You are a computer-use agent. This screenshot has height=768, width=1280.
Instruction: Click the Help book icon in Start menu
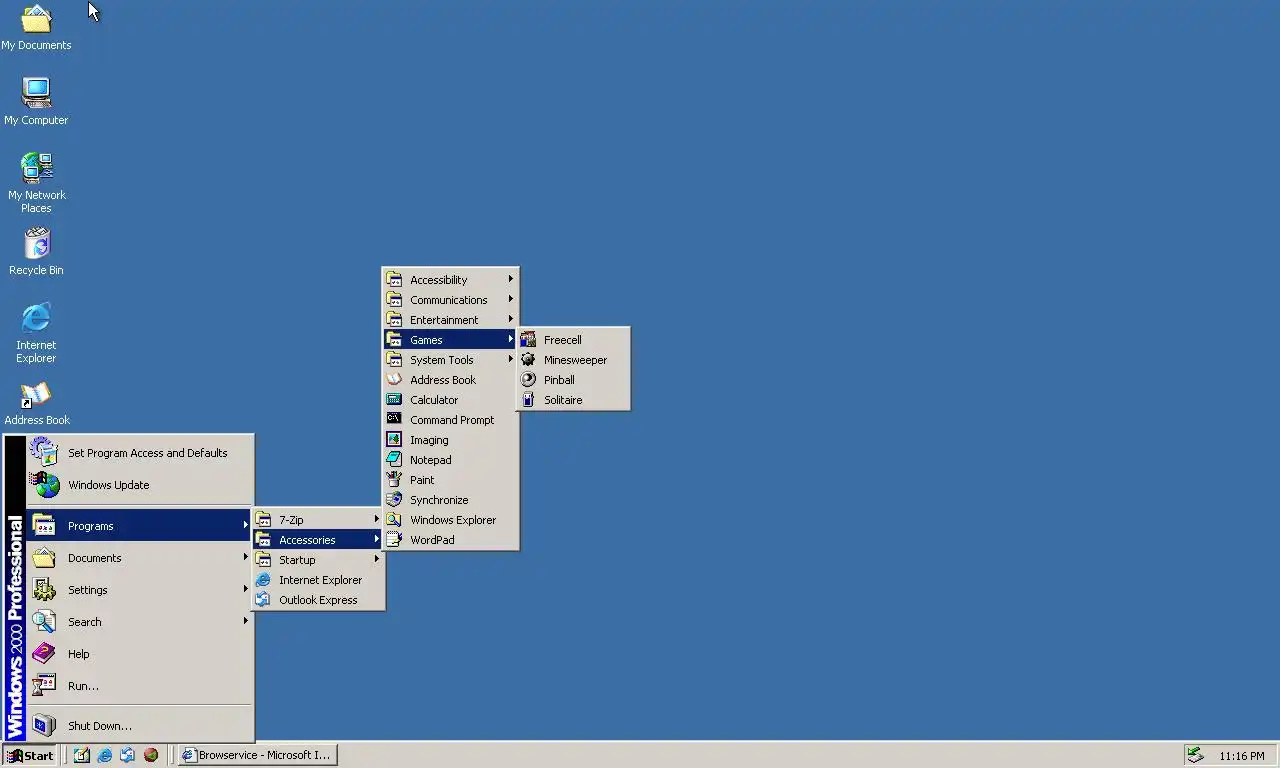click(x=44, y=654)
